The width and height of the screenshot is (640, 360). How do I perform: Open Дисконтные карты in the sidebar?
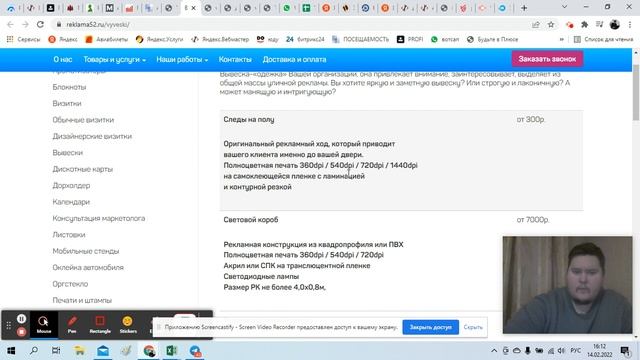82,169
